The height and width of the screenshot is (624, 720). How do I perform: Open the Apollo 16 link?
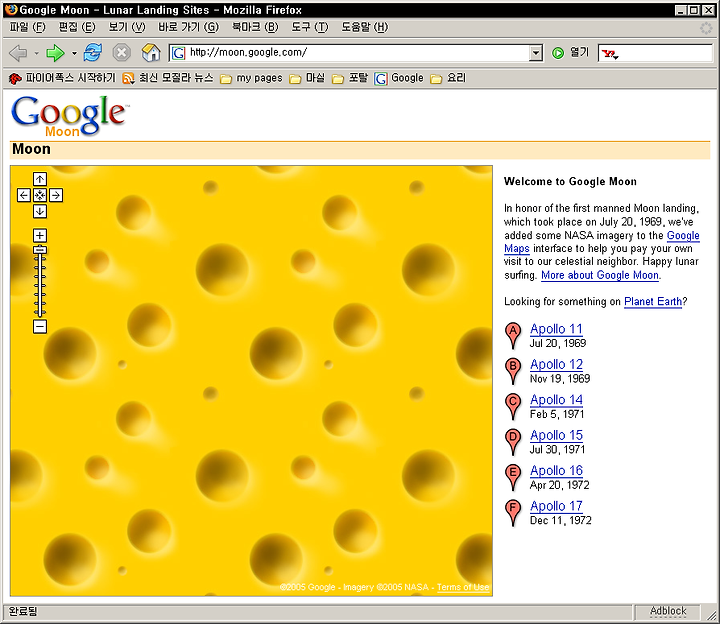tap(556, 471)
